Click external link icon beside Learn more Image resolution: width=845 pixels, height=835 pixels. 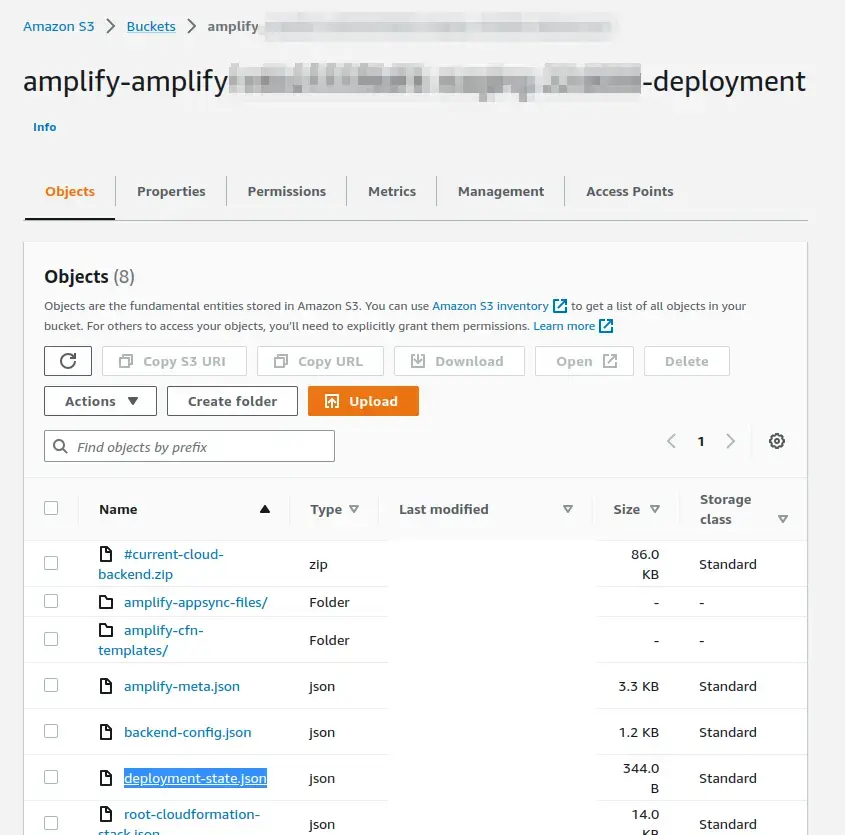[x=606, y=326]
